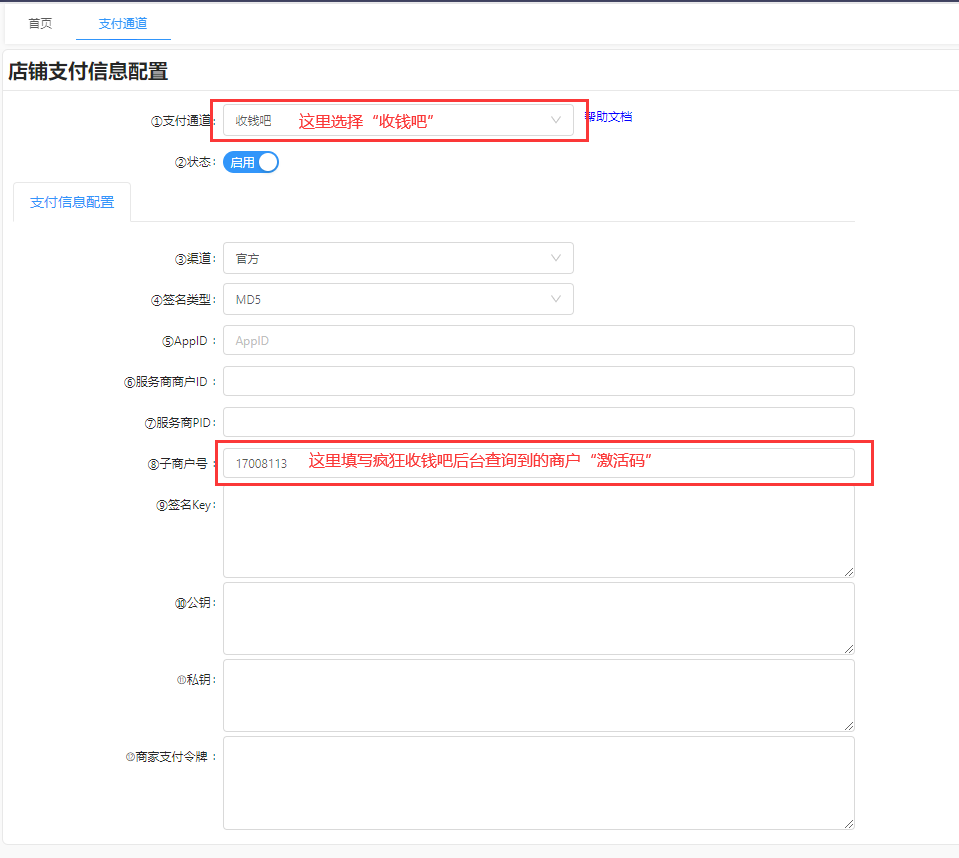This screenshot has height=858, width=959.
Task: Click the 服务商商户ID input field
Action: pyautogui.click(x=539, y=381)
